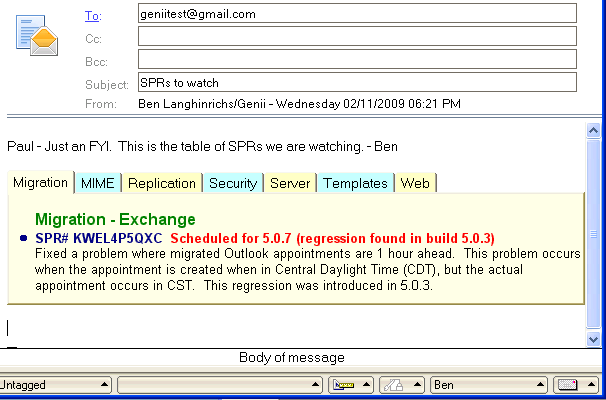Open the Untagged dropdown in status bar
606x400 pixels.
click(54, 385)
